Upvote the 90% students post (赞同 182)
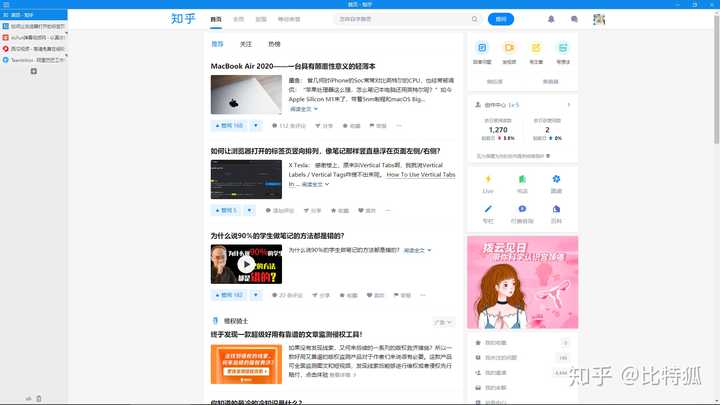Screen dimensions: 720x405 pyautogui.click(x=229, y=295)
